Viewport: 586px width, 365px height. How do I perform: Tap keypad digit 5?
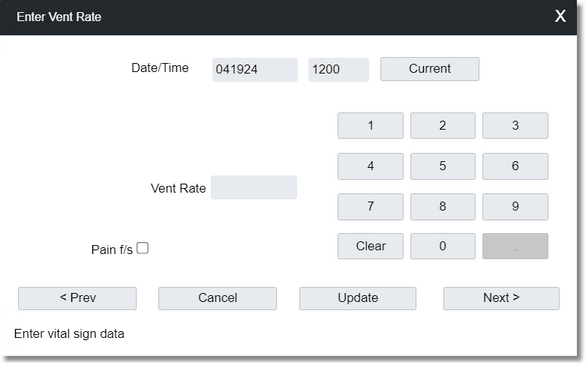pyautogui.click(x=443, y=166)
